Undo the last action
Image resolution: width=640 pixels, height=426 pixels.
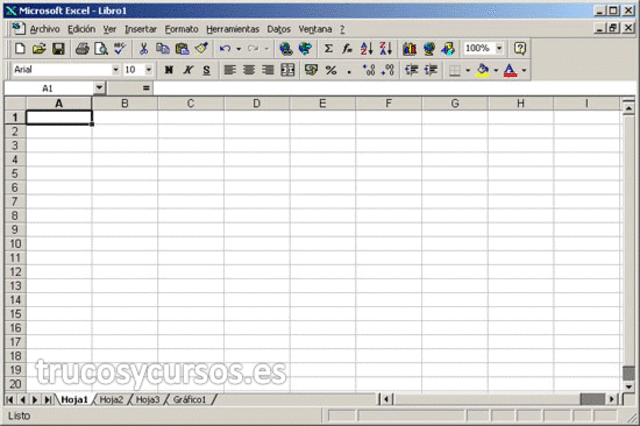[x=225, y=49]
